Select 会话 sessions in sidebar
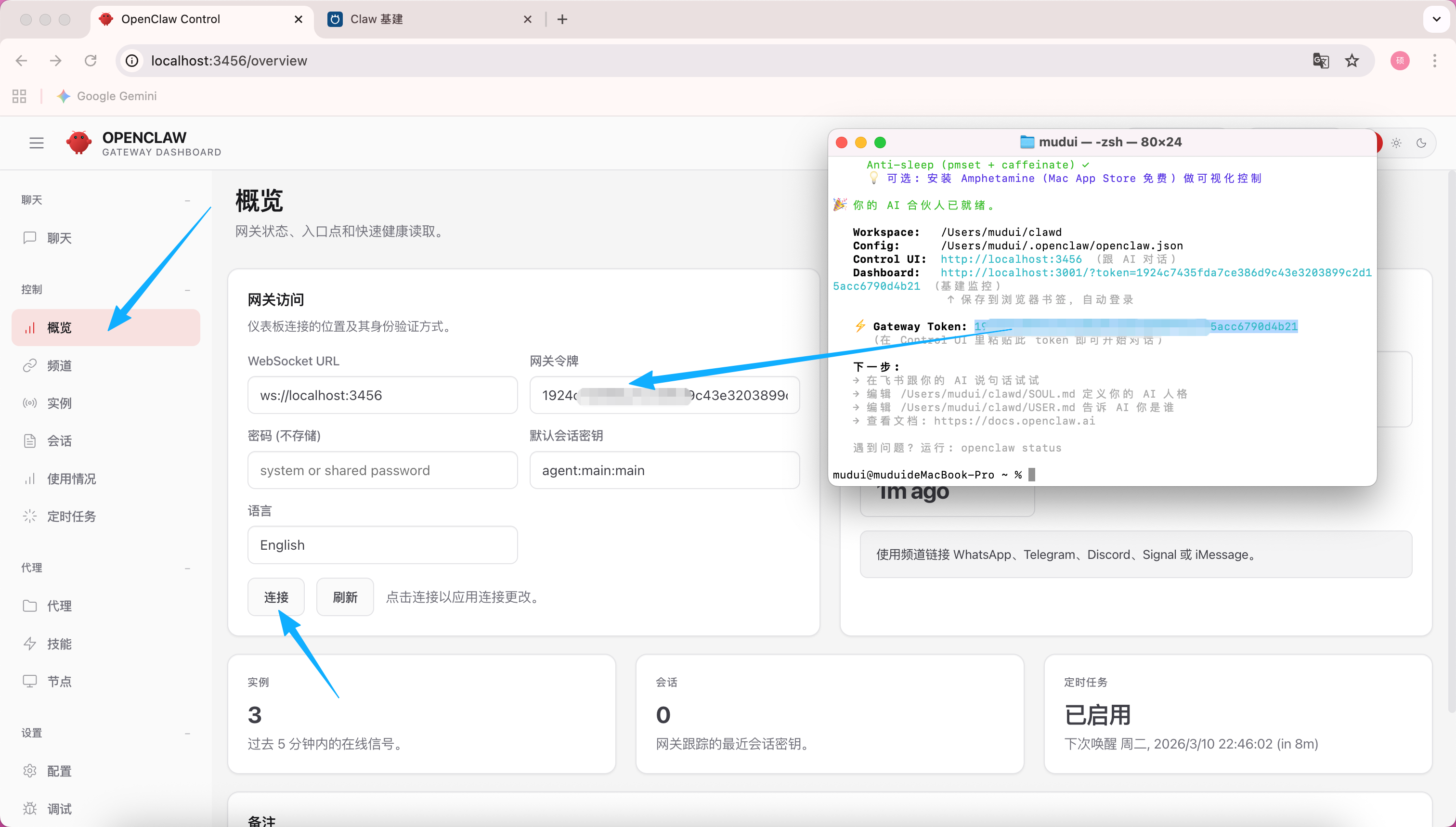This screenshot has width=1456, height=827. click(x=59, y=441)
